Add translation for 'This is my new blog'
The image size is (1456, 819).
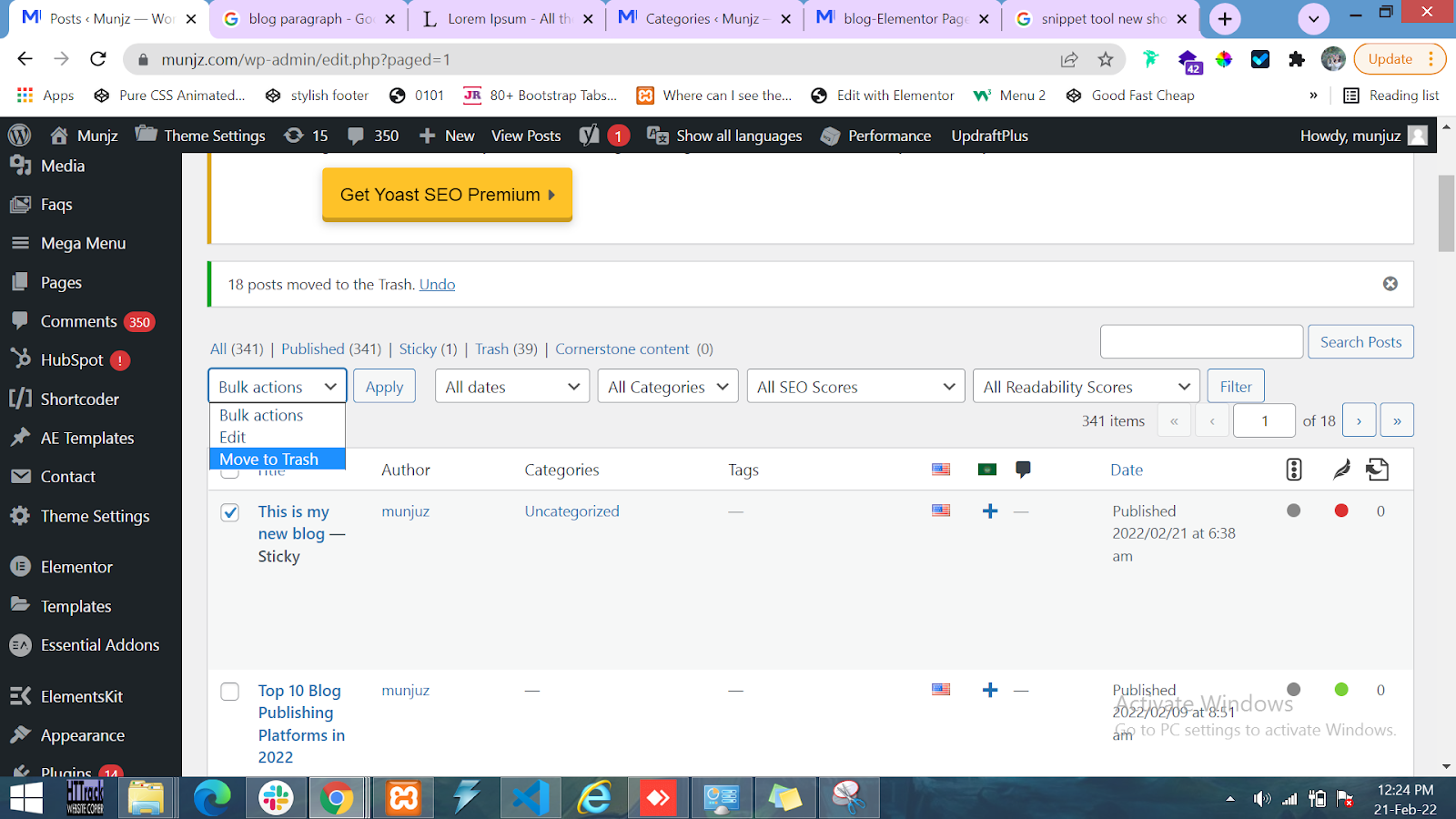(990, 511)
